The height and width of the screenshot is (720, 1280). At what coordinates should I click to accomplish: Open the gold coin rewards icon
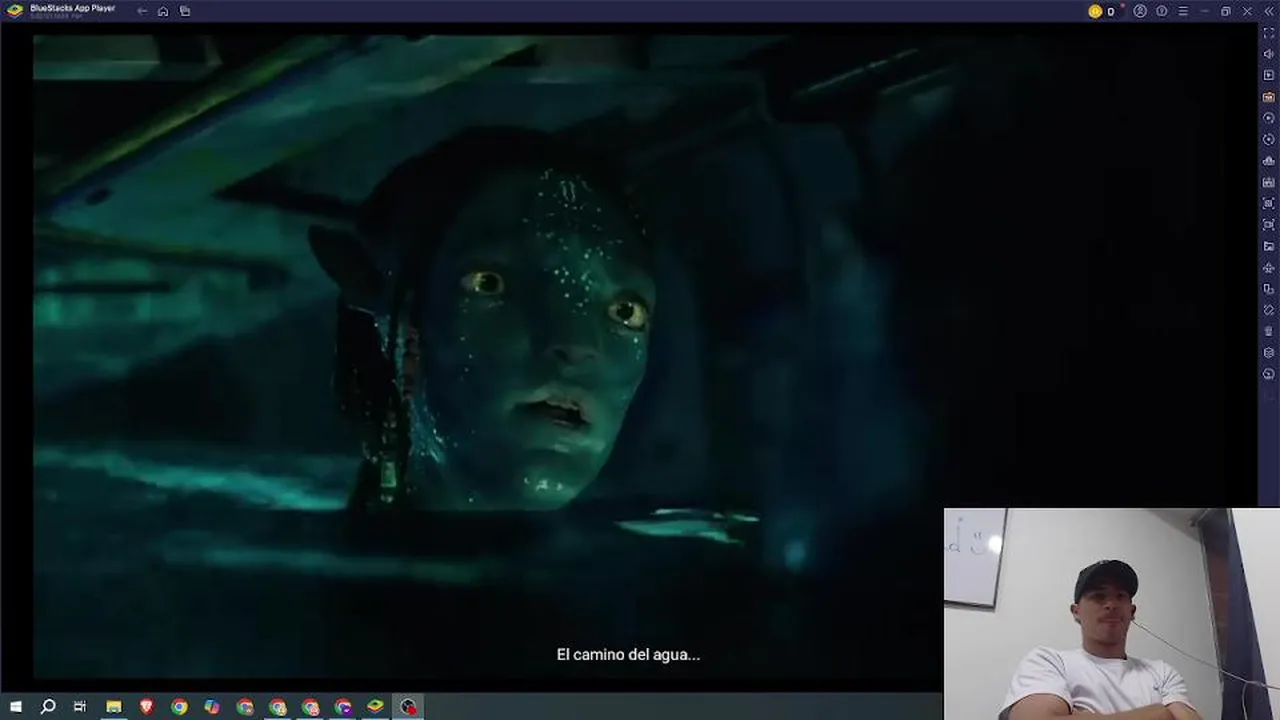pyautogui.click(x=1095, y=11)
